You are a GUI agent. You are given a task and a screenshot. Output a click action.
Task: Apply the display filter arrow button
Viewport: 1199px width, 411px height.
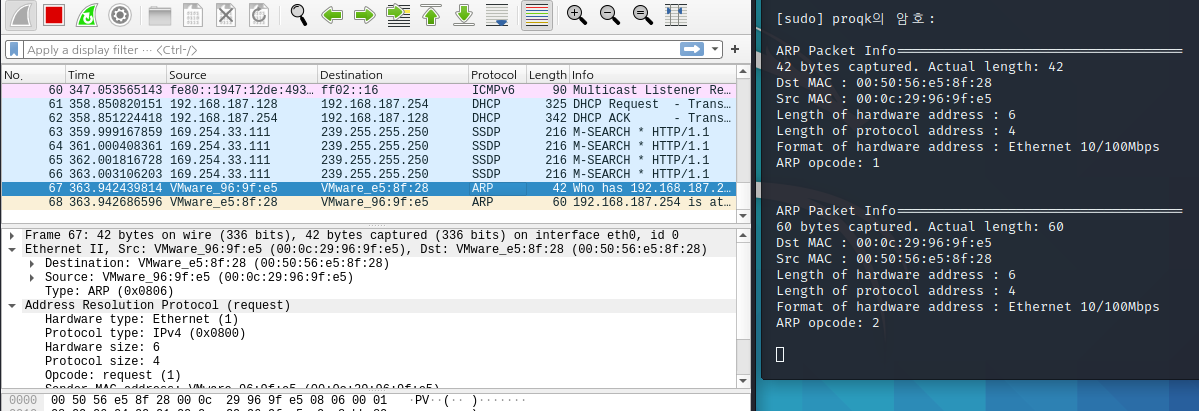[692, 50]
